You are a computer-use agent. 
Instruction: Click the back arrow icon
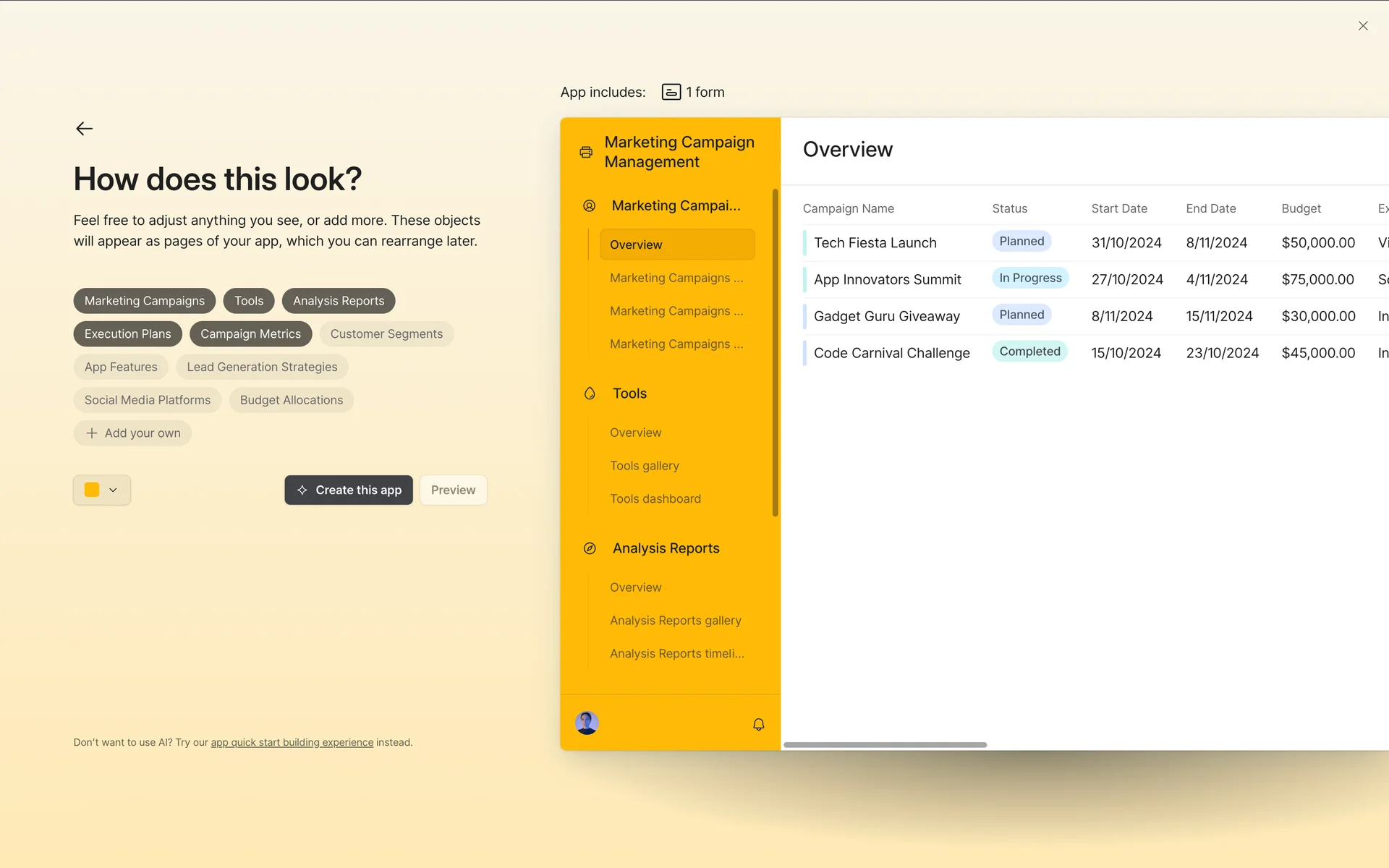coord(85,129)
